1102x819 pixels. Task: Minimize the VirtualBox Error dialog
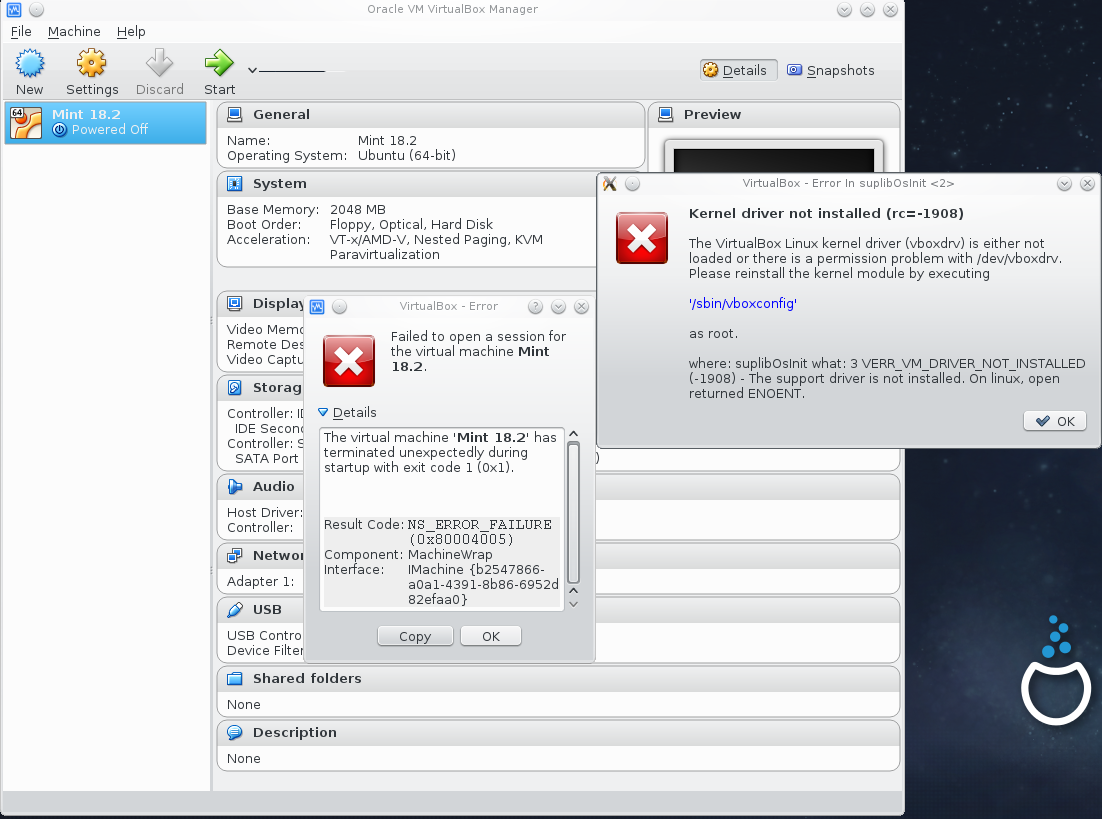pos(559,307)
